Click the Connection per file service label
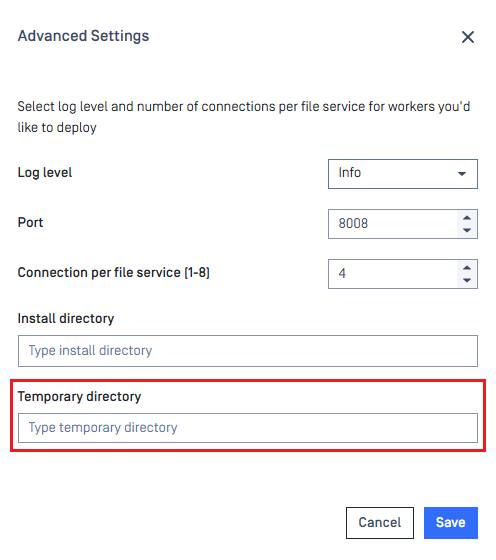This screenshot has height=560, width=496. [114, 272]
